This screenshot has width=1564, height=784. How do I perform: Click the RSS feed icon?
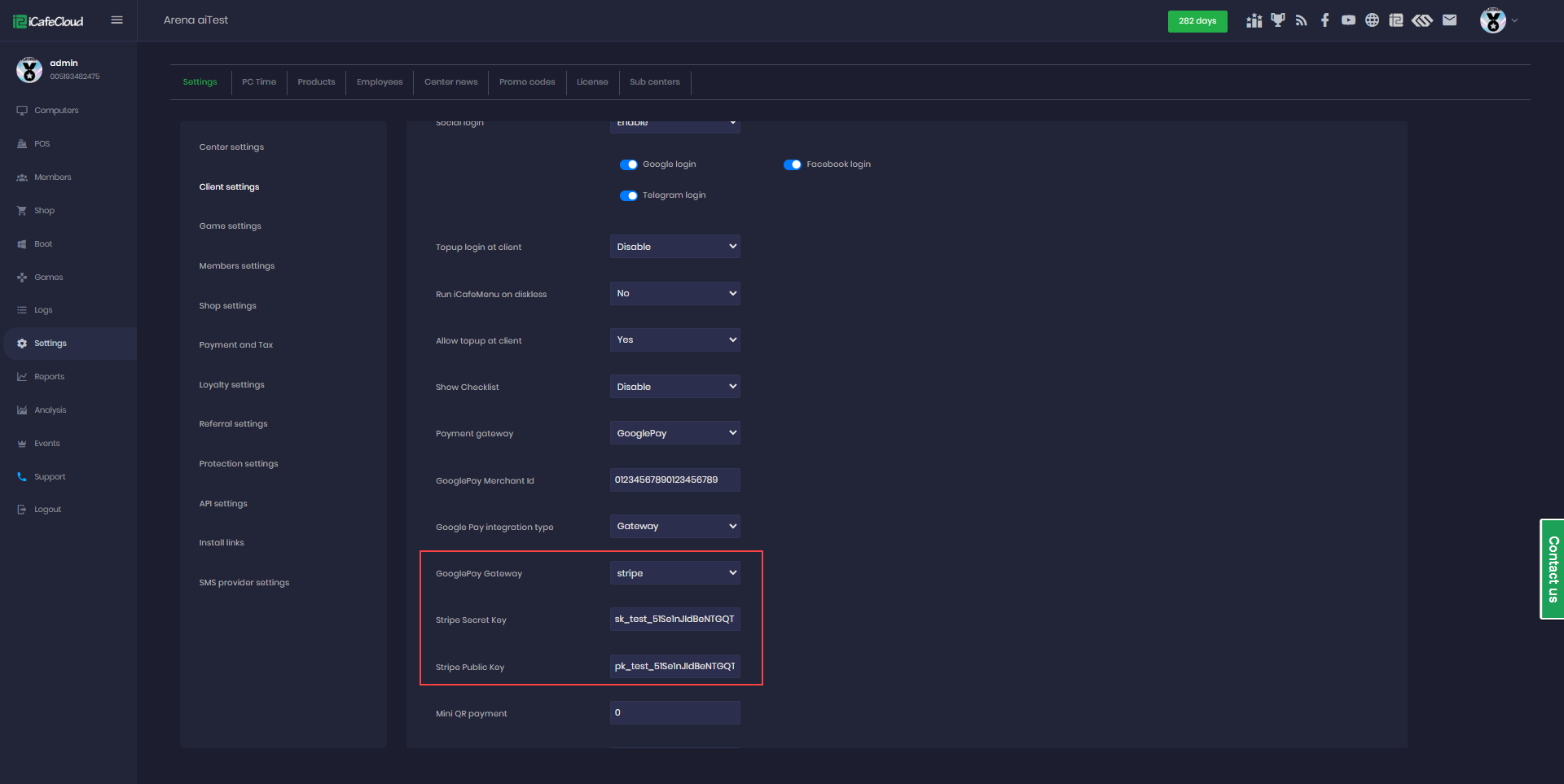pyautogui.click(x=1301, y=20)
